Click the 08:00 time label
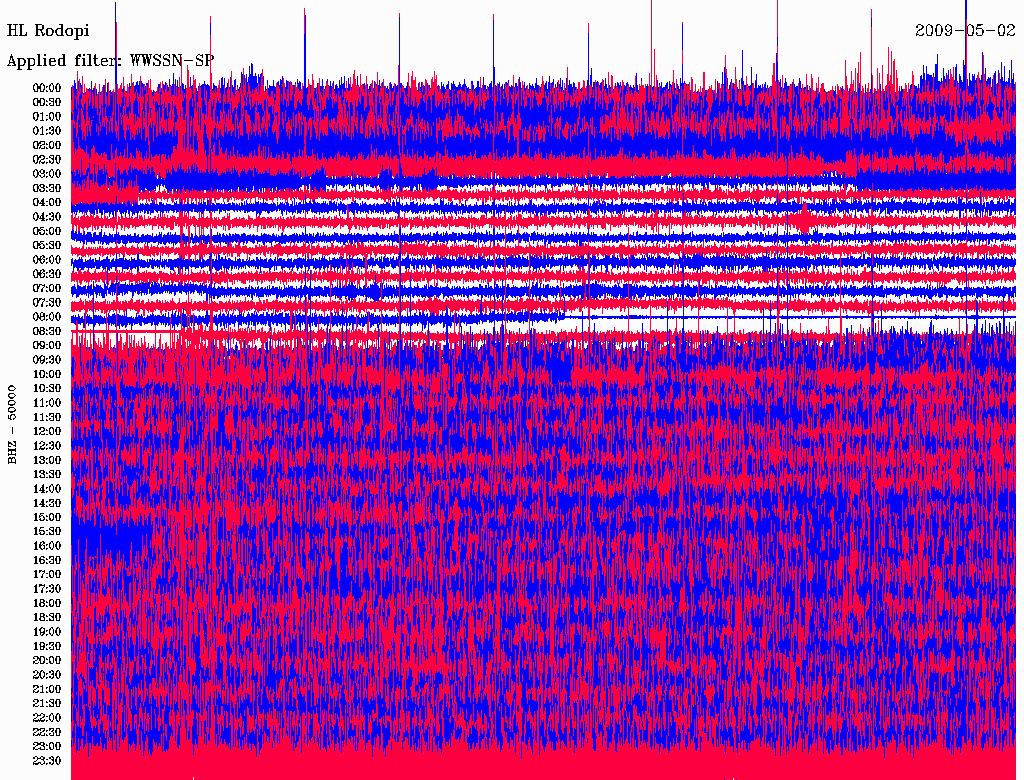Image resolution: width=1024 pixels, height=780 pixels. [48, 317]
